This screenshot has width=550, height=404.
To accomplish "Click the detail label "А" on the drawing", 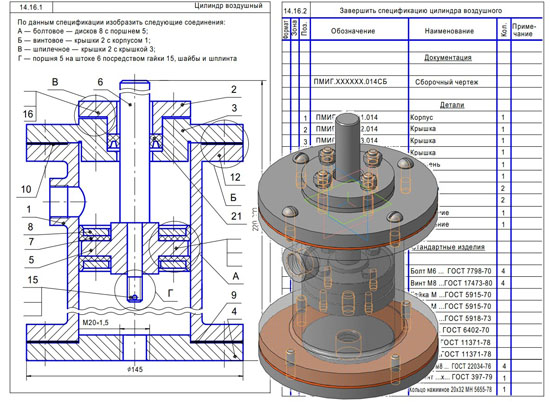I will 236,276.
